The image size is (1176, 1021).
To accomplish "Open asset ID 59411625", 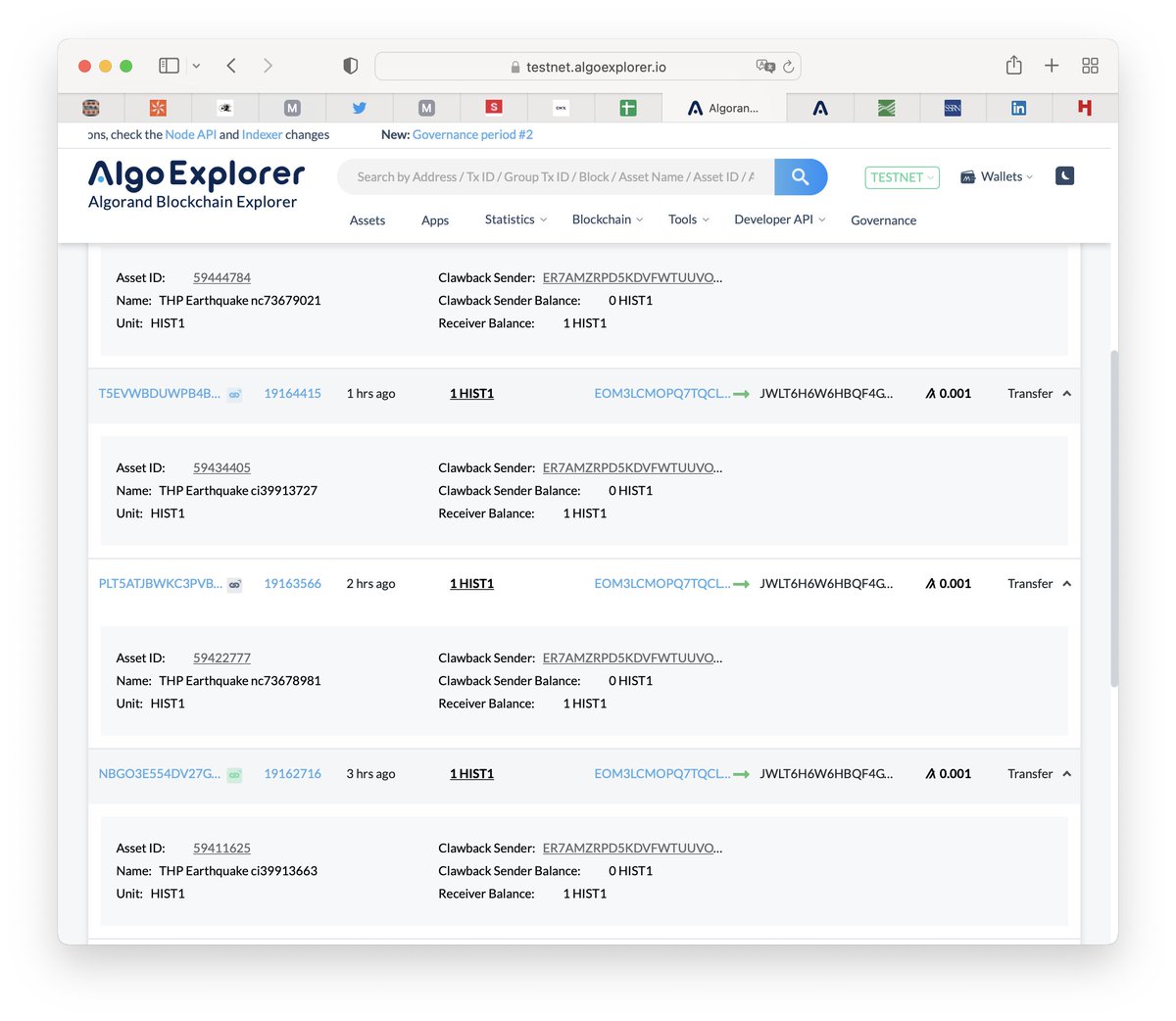I will (x=221, y=848).
